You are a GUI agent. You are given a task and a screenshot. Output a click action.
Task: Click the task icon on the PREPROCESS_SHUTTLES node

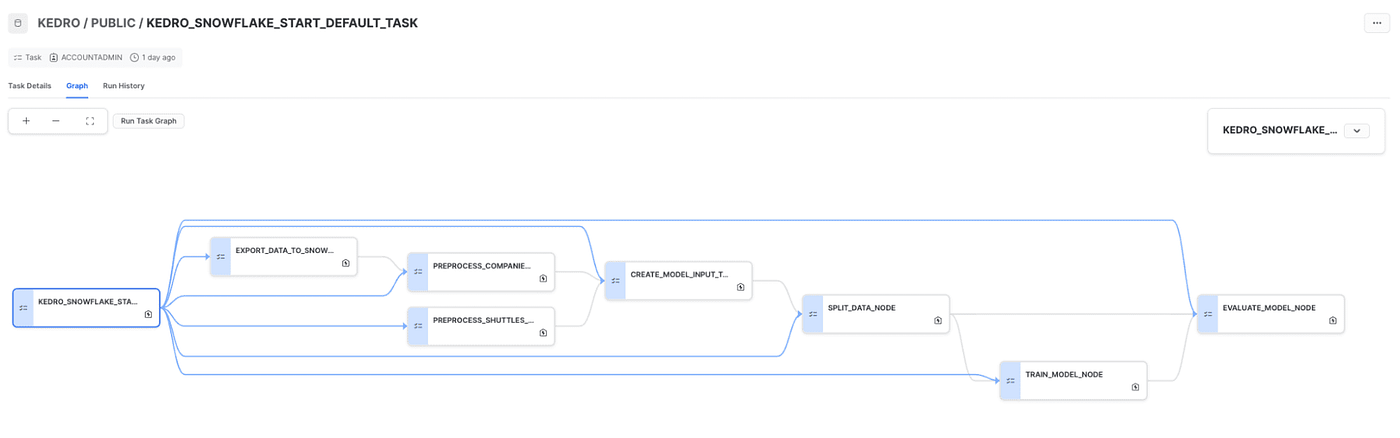point(418,327)
